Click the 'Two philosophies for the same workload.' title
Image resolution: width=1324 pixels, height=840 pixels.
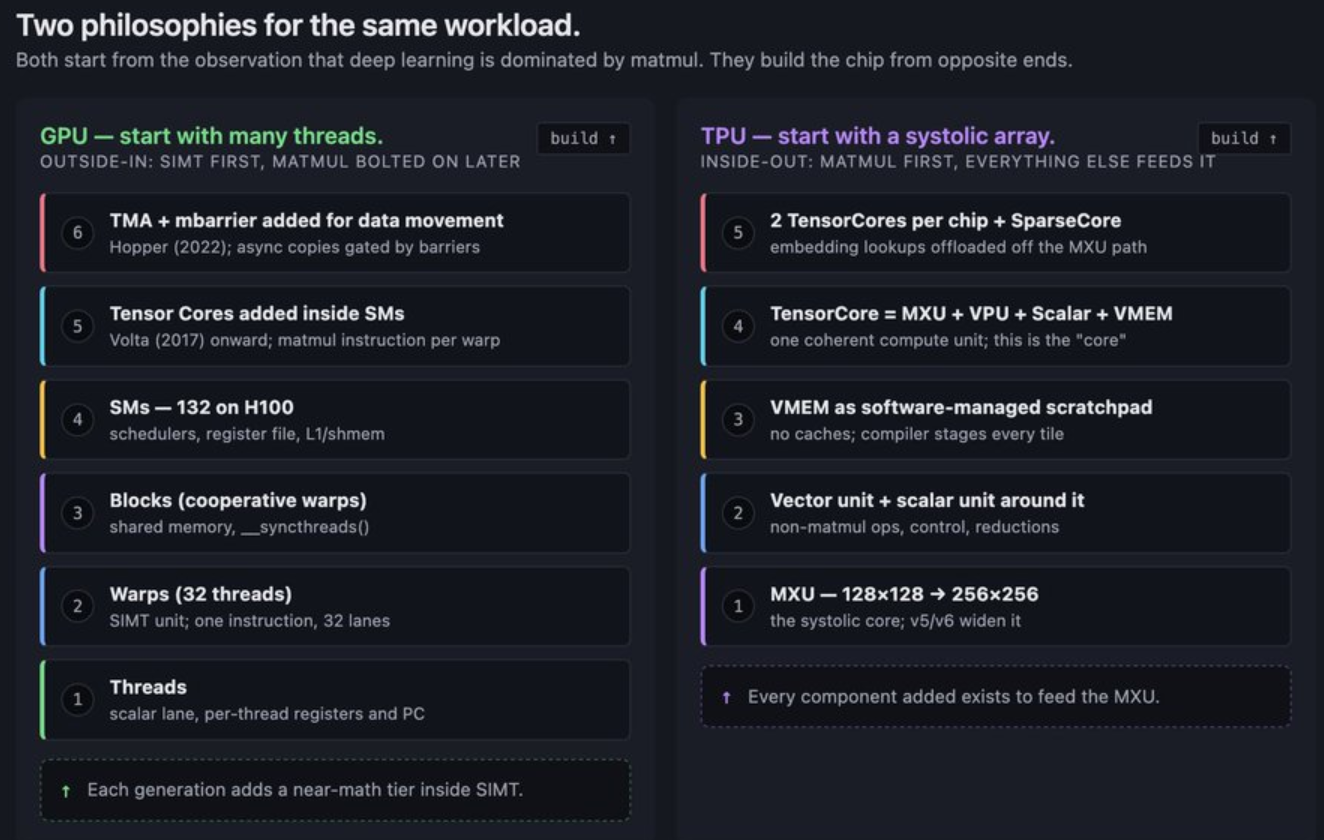click(x=298, y=25)
